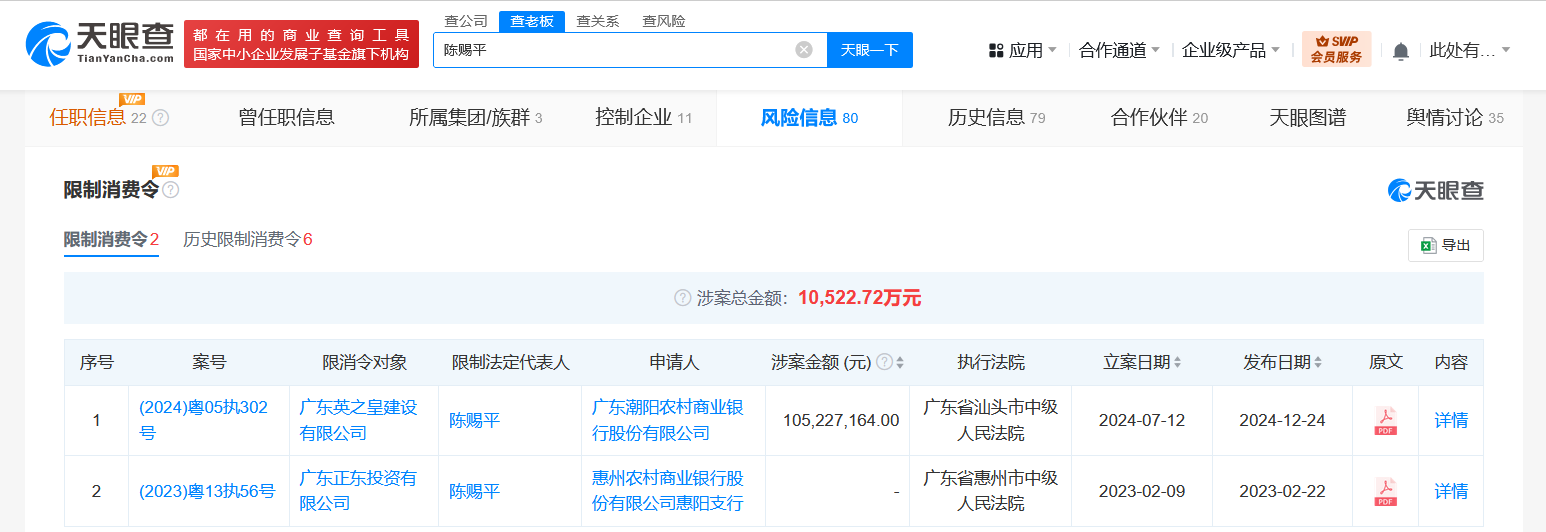Click help icon beside 涉案总金额
This screenshot has height=532, width=1546.
[x=683, y=298]
